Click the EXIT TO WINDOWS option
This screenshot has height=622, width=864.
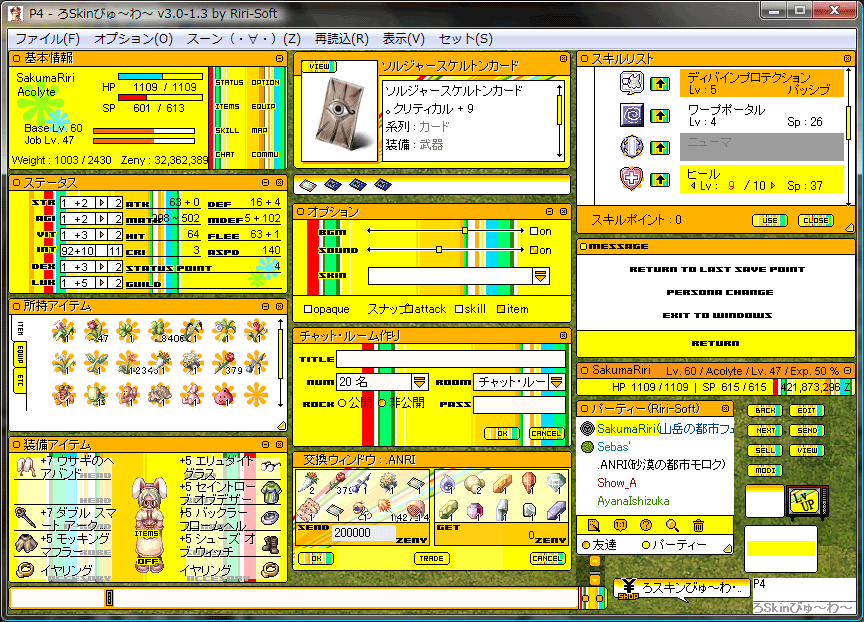717,316
